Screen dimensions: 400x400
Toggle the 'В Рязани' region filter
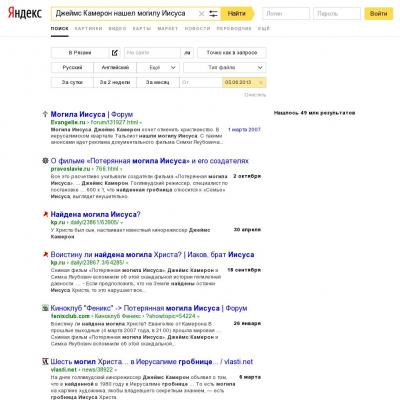(80, 53)
